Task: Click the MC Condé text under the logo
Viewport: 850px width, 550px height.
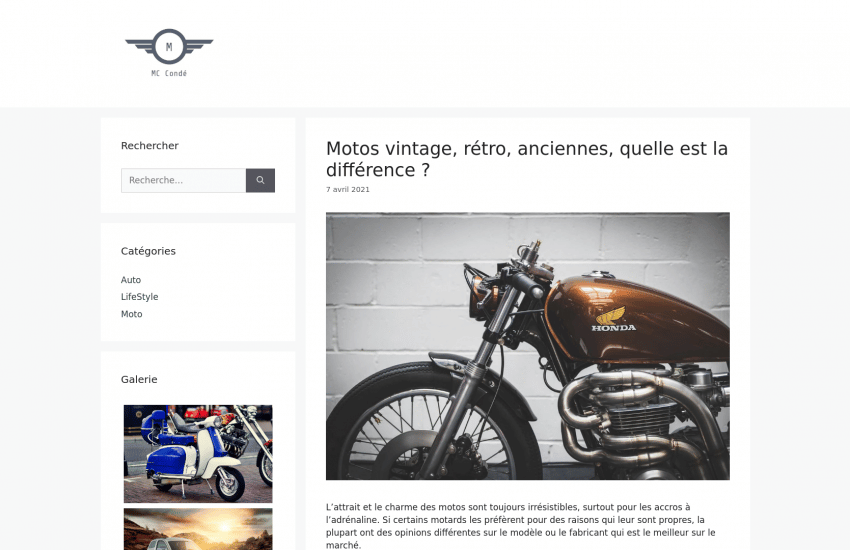Action: (x=169, y=73)
